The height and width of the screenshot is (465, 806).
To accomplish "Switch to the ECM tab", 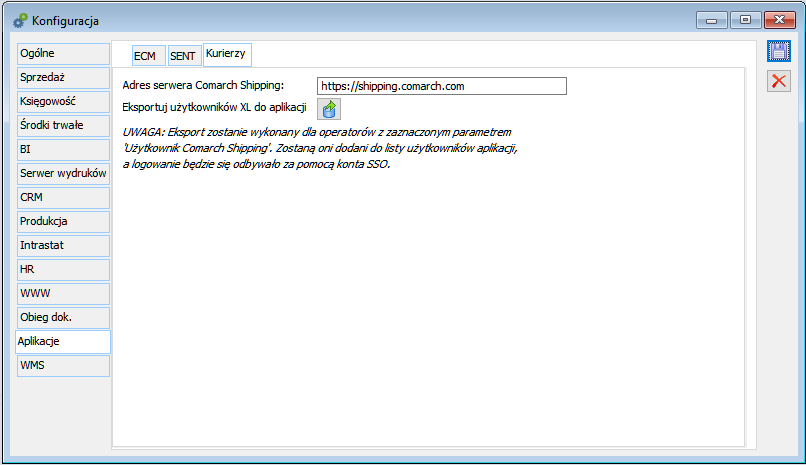I will tap(149, 56).
